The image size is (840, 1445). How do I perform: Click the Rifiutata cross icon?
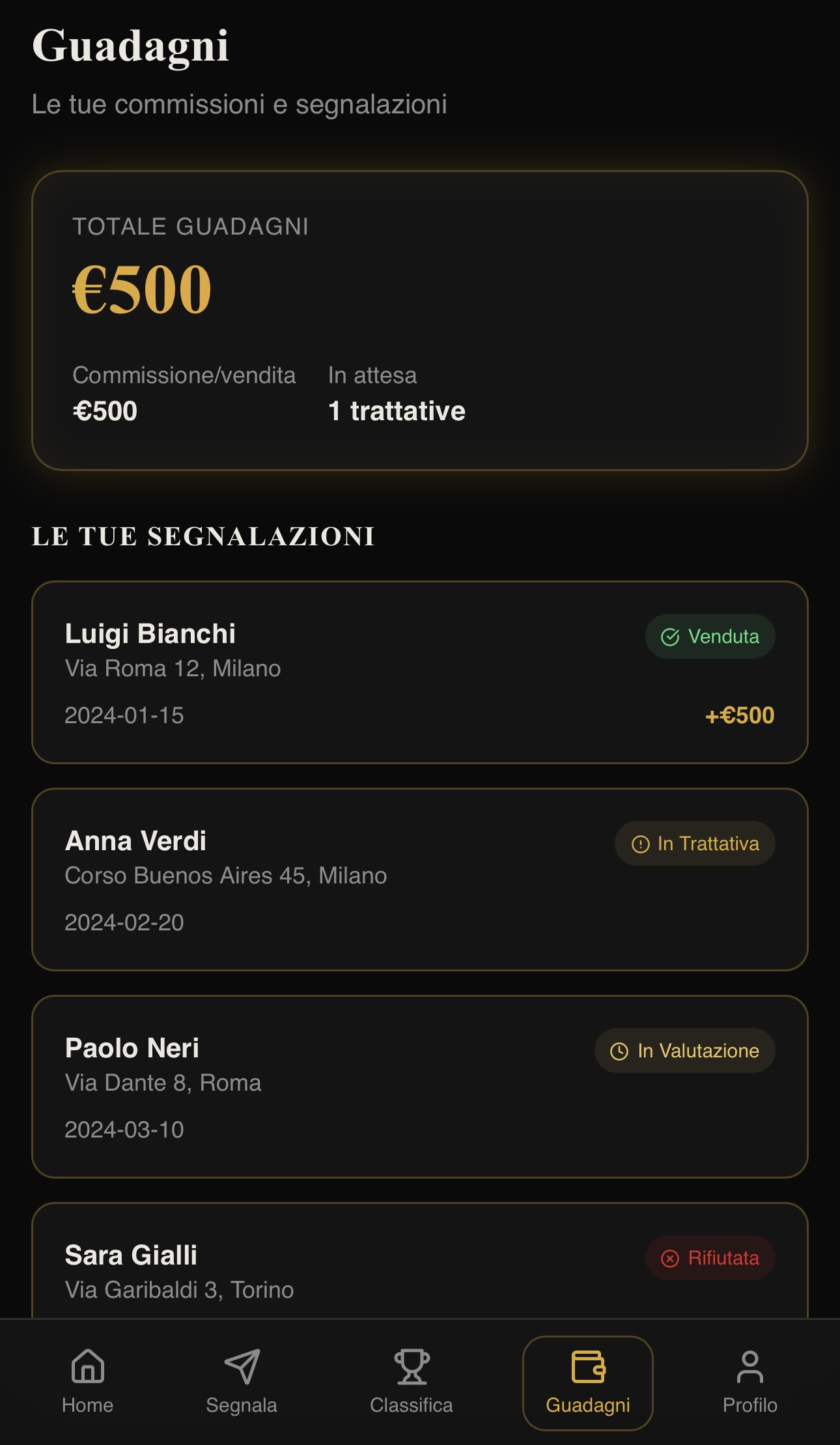[670, 1258]
